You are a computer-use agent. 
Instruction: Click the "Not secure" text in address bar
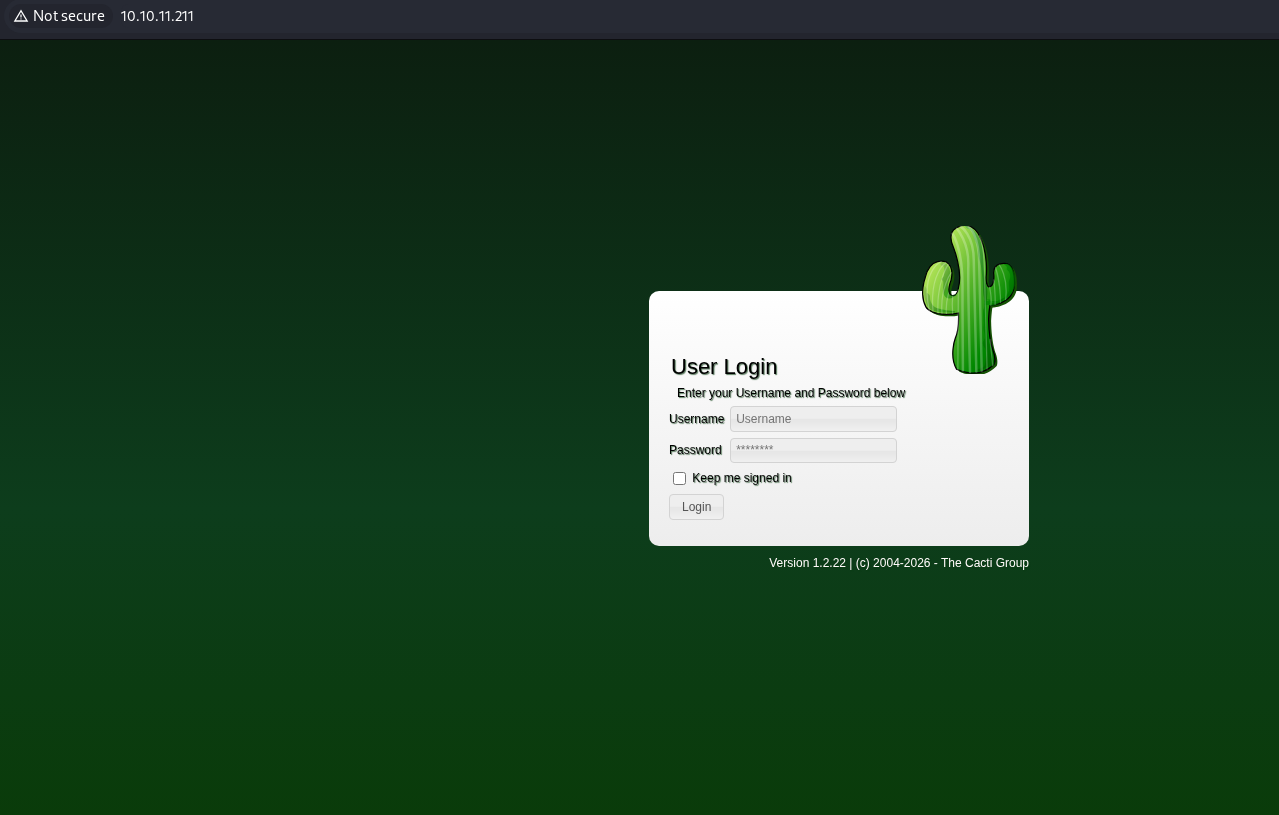[68, 17]
